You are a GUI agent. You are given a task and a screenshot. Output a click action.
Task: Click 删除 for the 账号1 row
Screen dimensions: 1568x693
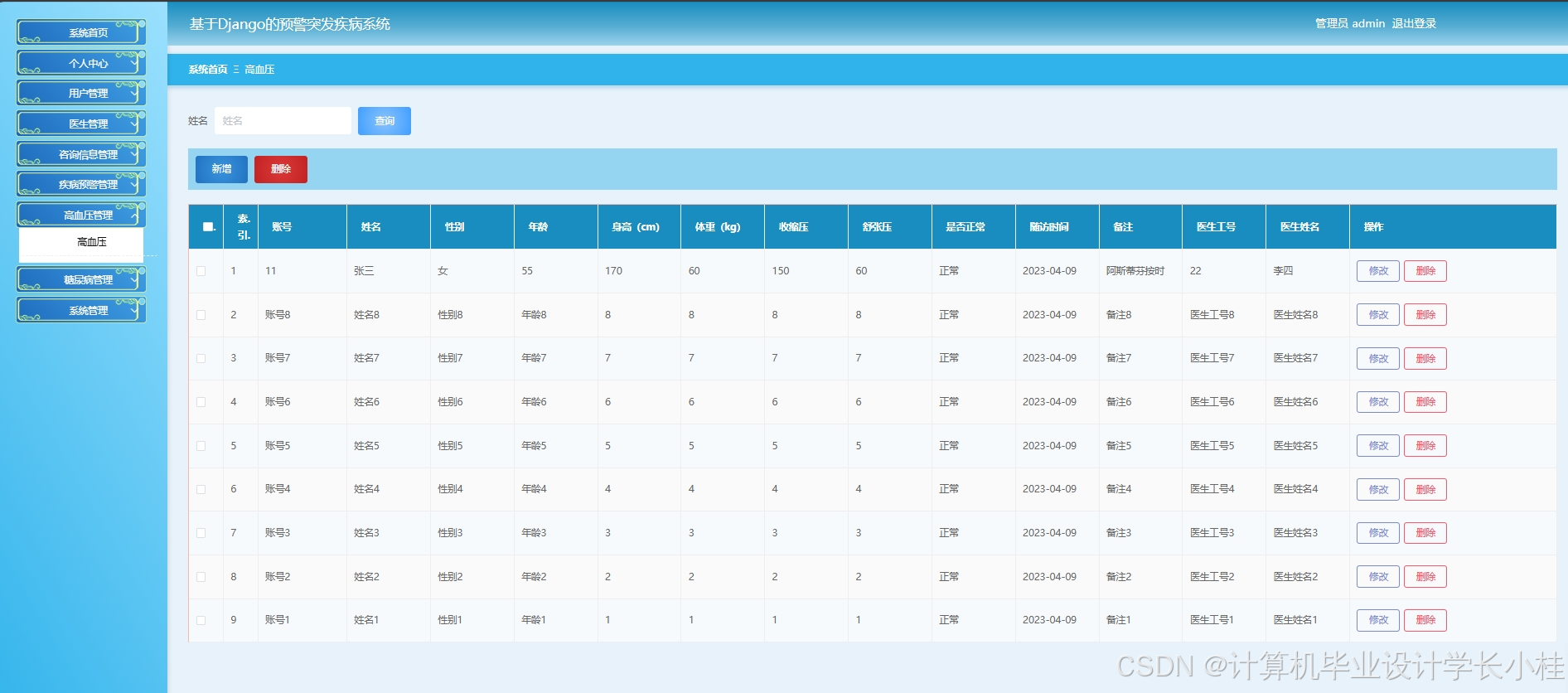pyautogui.click(x=1425, y=620)
